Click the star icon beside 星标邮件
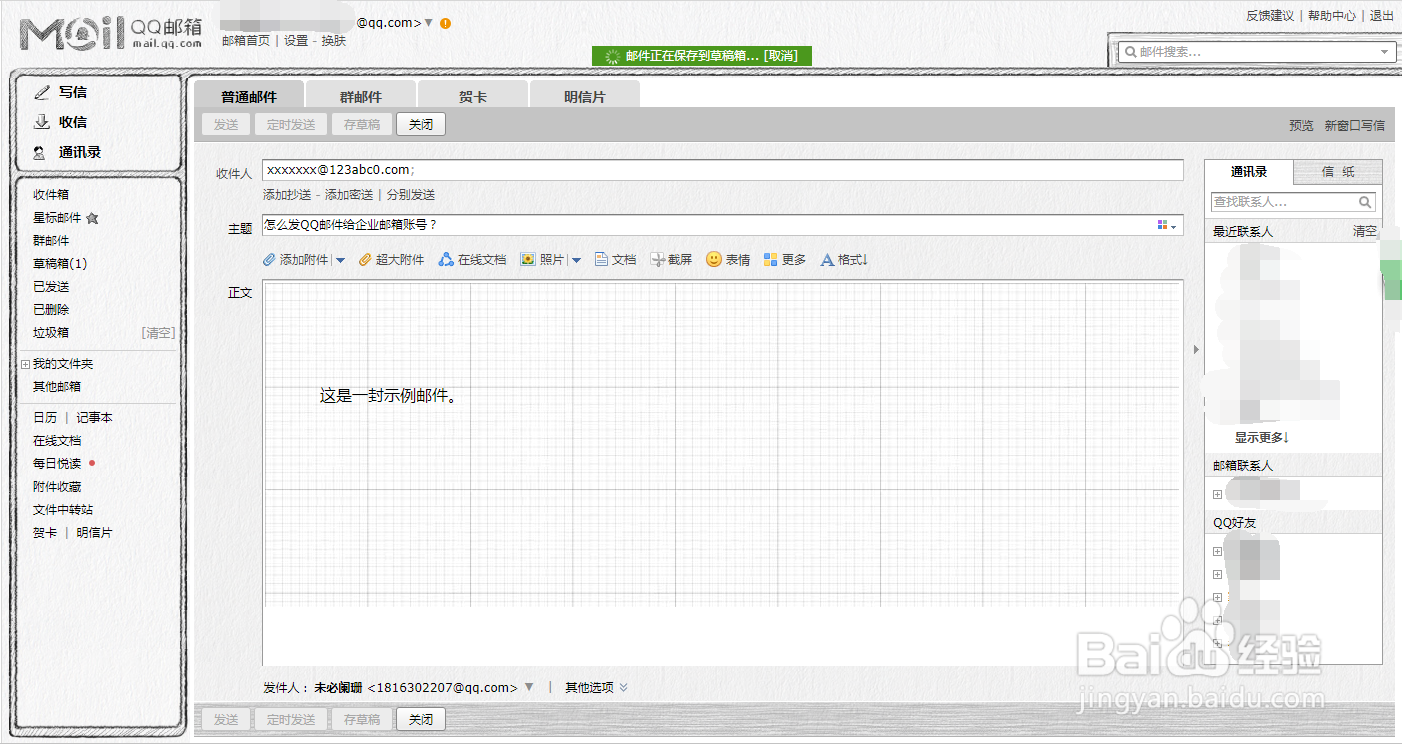 tap(92, 218)
